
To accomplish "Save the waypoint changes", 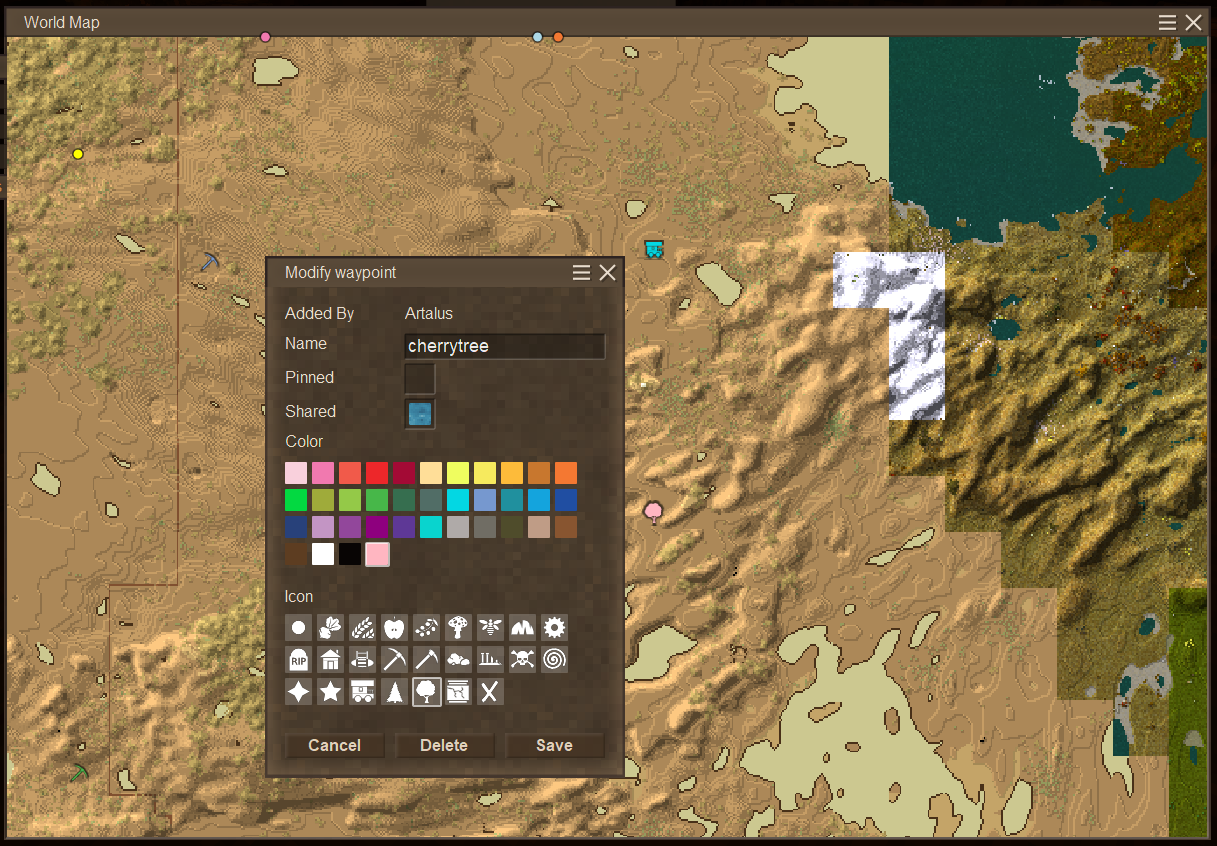I will [554, 745].
